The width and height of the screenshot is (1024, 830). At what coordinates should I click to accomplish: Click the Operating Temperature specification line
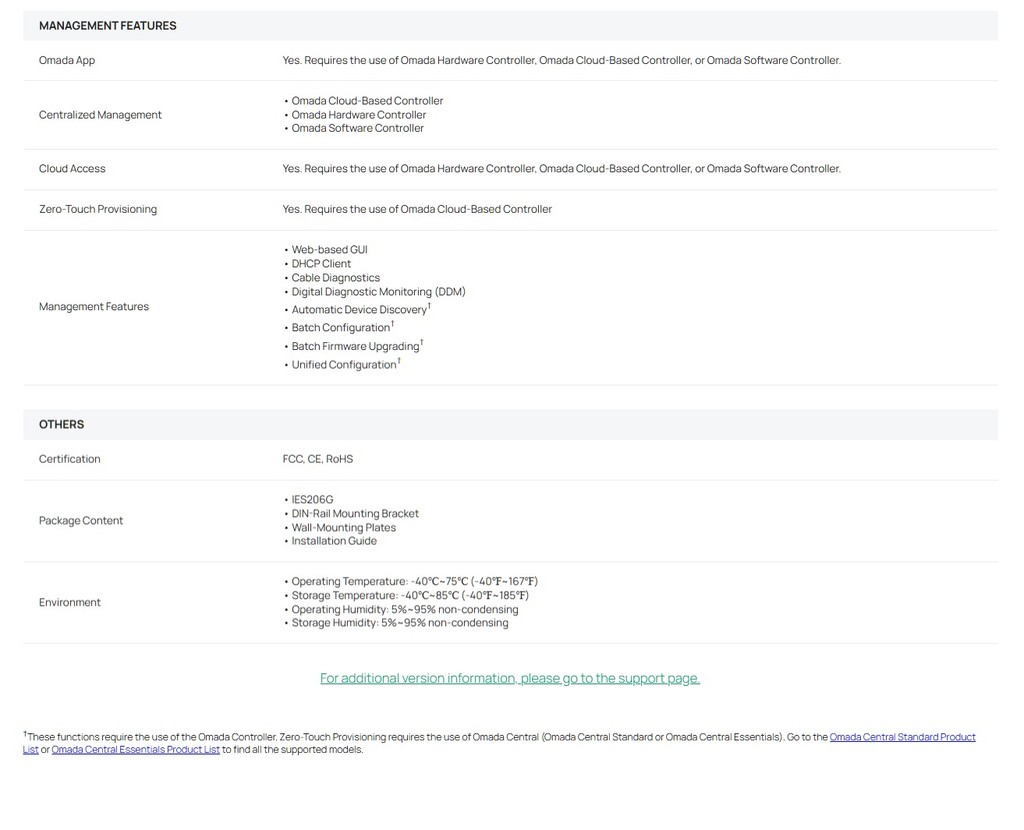[411, 581]
